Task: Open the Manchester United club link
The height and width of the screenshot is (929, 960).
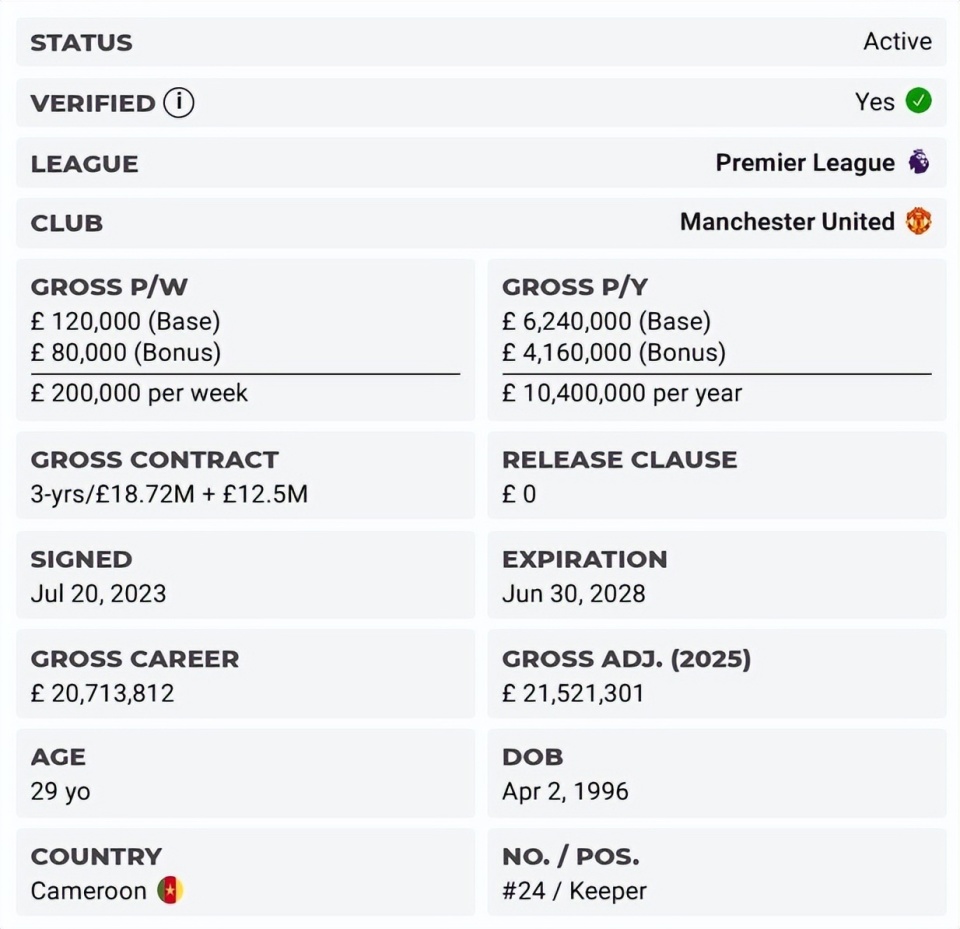Action: coord(787,222)
